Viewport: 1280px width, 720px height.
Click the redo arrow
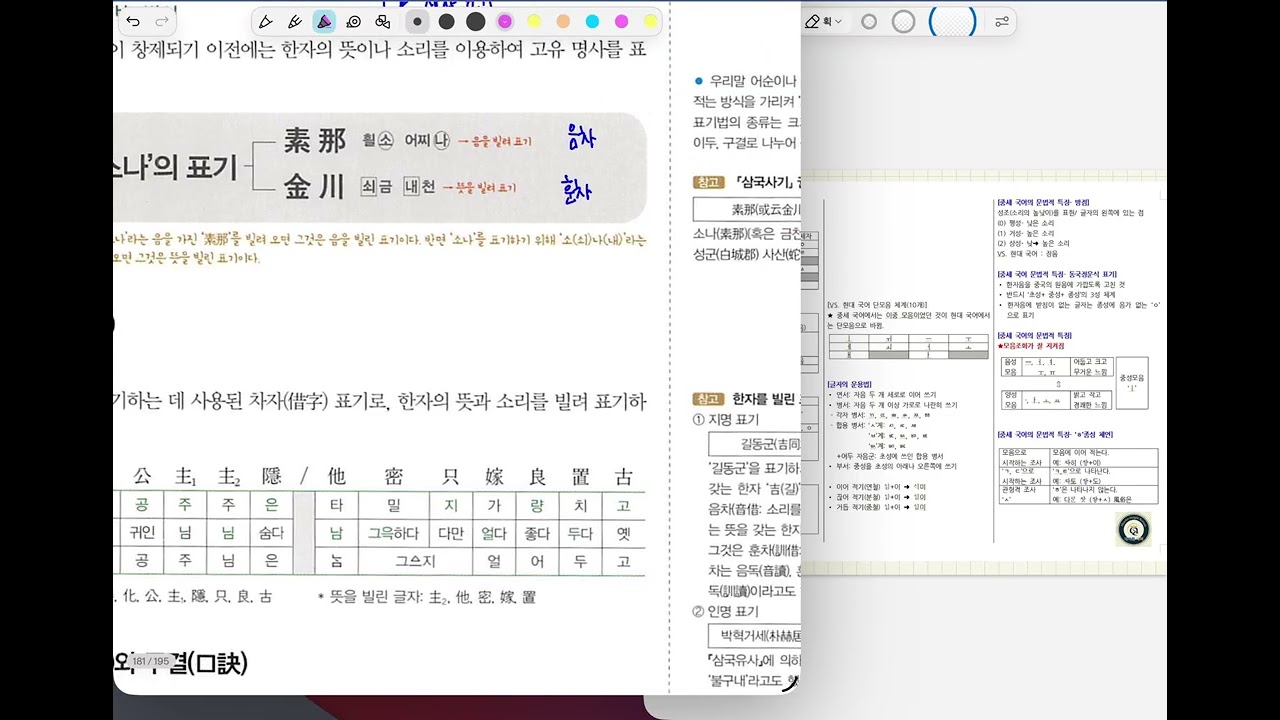click(162, 21)
